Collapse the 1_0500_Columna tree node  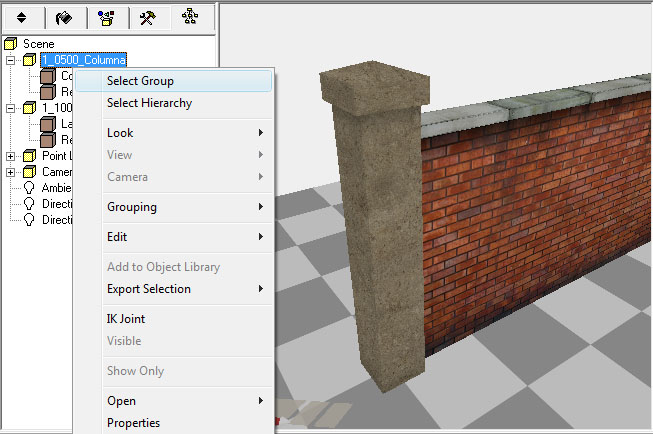click(11, 60)
